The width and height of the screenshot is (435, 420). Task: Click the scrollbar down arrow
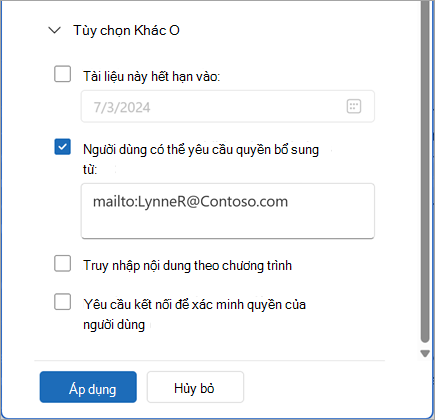(x=425, y=354)
